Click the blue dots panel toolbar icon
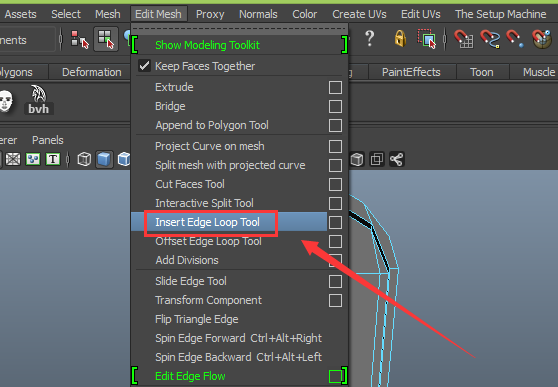Image resolution: width=558 pixels, height=387 pixels. (x=33, y=159)
